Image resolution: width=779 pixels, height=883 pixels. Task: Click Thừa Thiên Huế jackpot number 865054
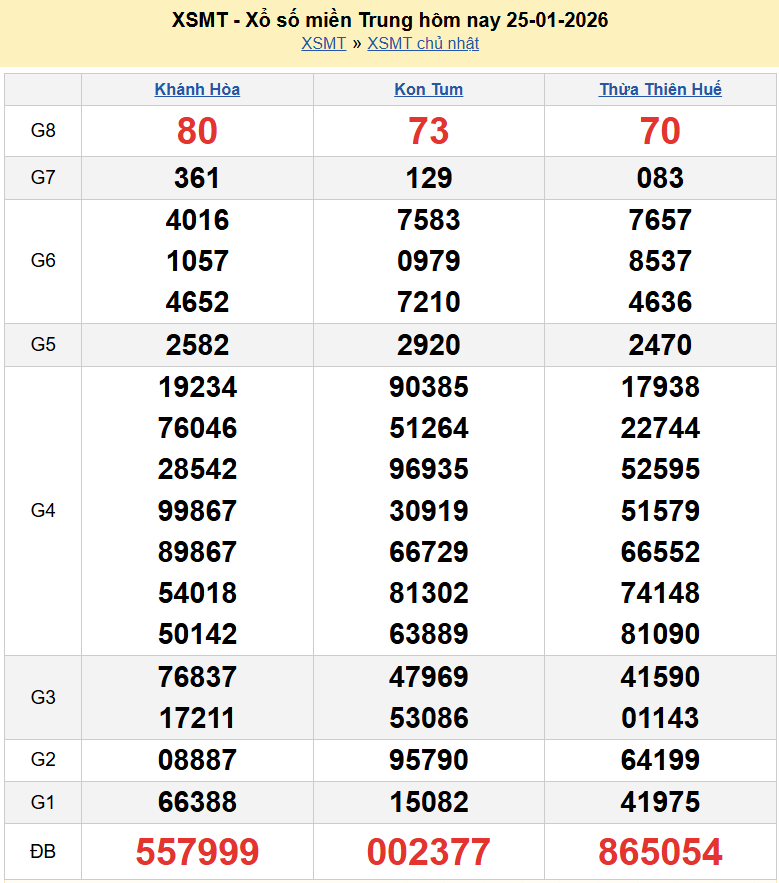pyautogui.click(x=660, y=852)
